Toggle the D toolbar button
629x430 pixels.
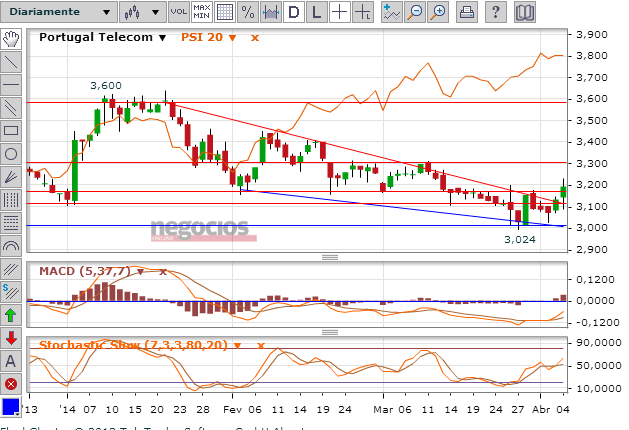pos(294,12)
